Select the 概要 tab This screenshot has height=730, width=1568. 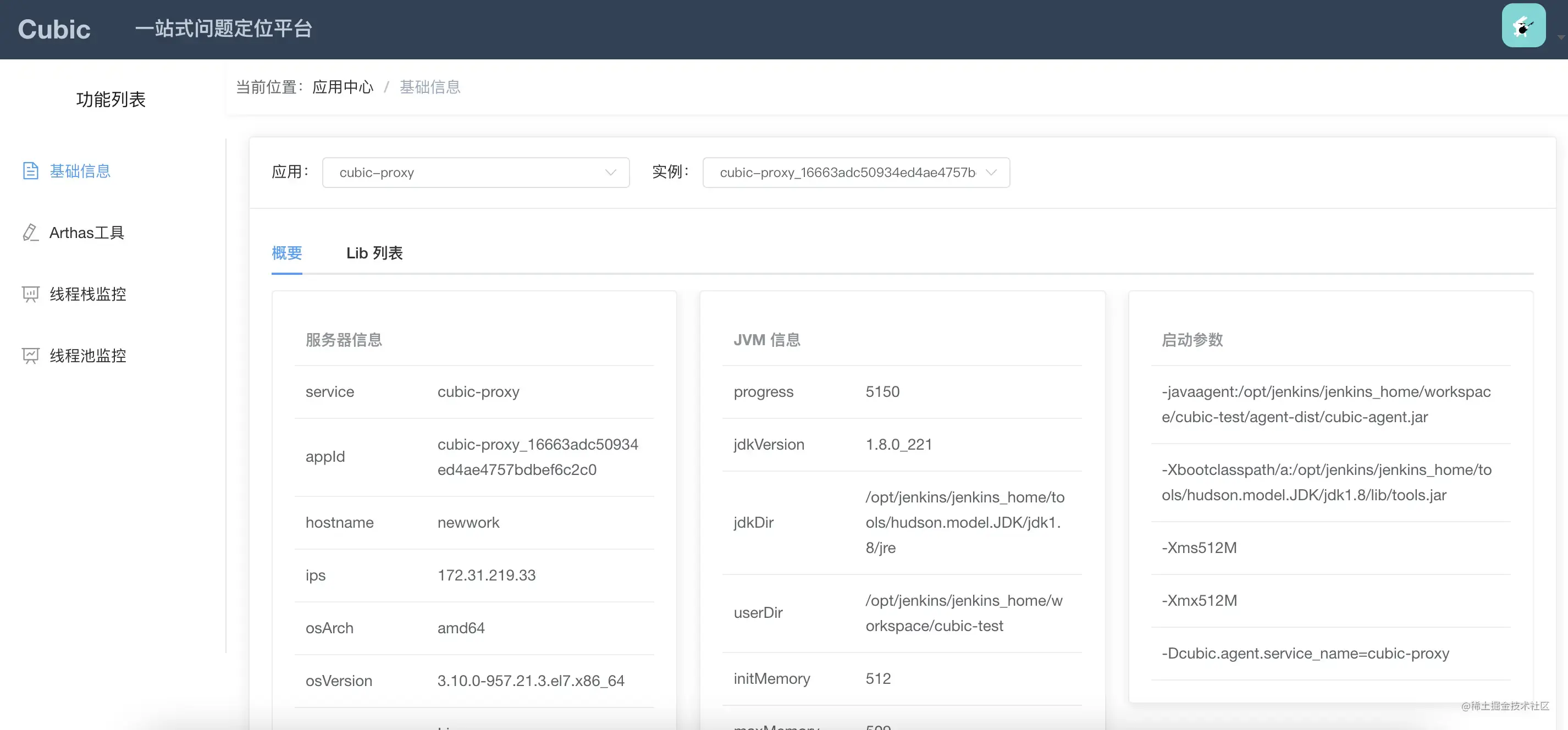click(x=286, y=253)
